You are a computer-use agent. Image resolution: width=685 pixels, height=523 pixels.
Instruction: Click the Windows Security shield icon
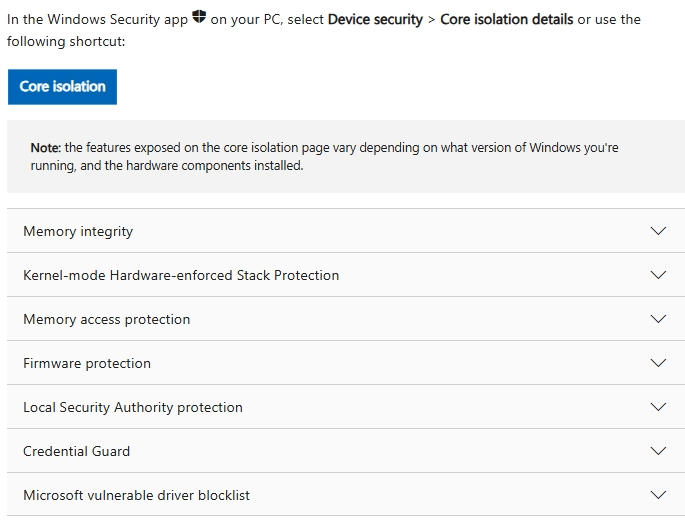coord(199,18)
